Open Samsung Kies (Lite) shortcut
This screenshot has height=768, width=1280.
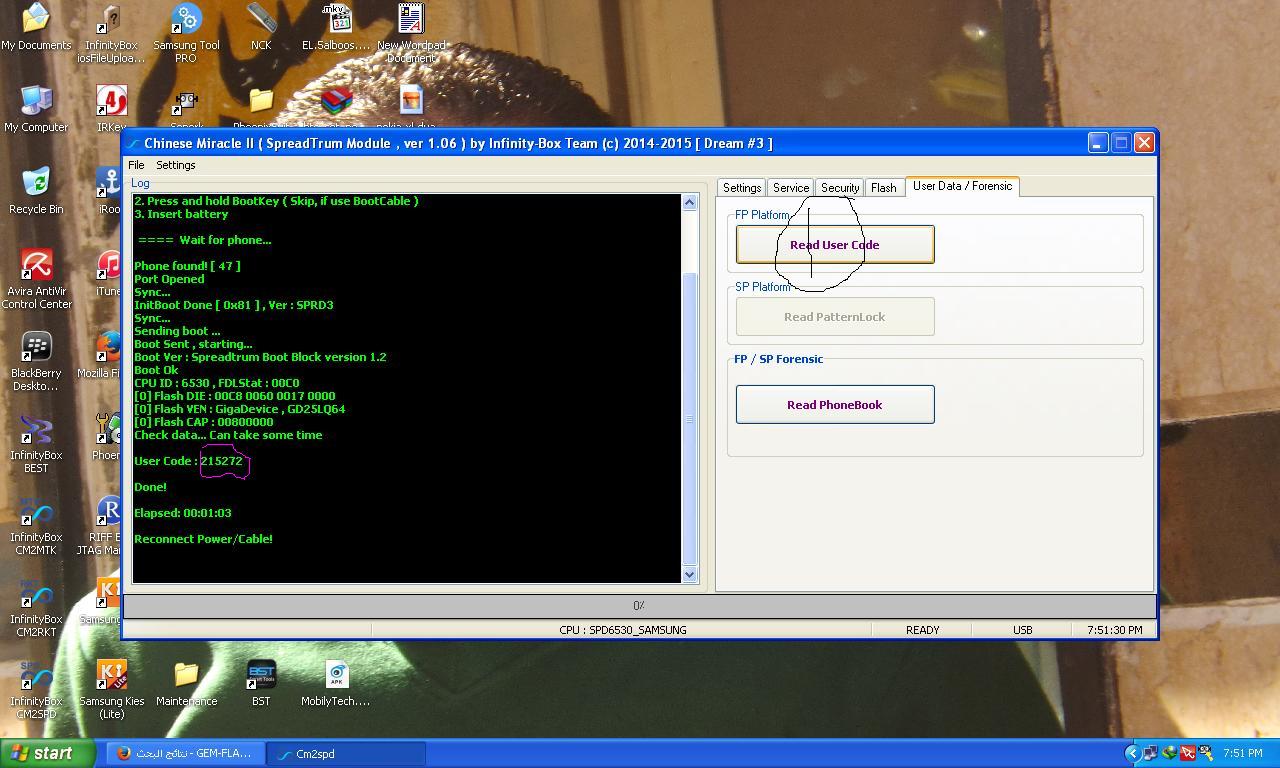coord(111,689)
